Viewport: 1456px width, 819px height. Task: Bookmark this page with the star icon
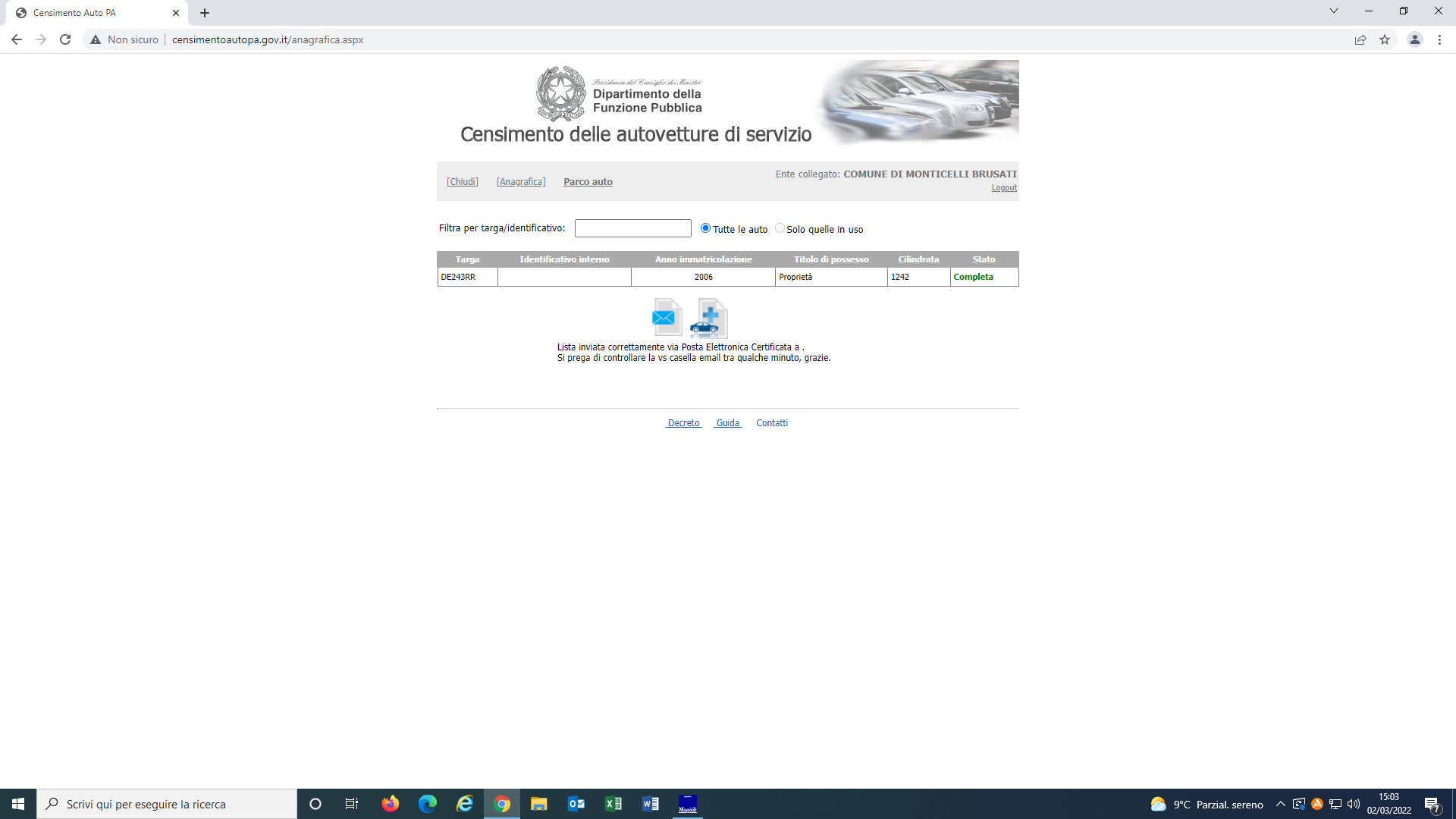pos(1385,39)
